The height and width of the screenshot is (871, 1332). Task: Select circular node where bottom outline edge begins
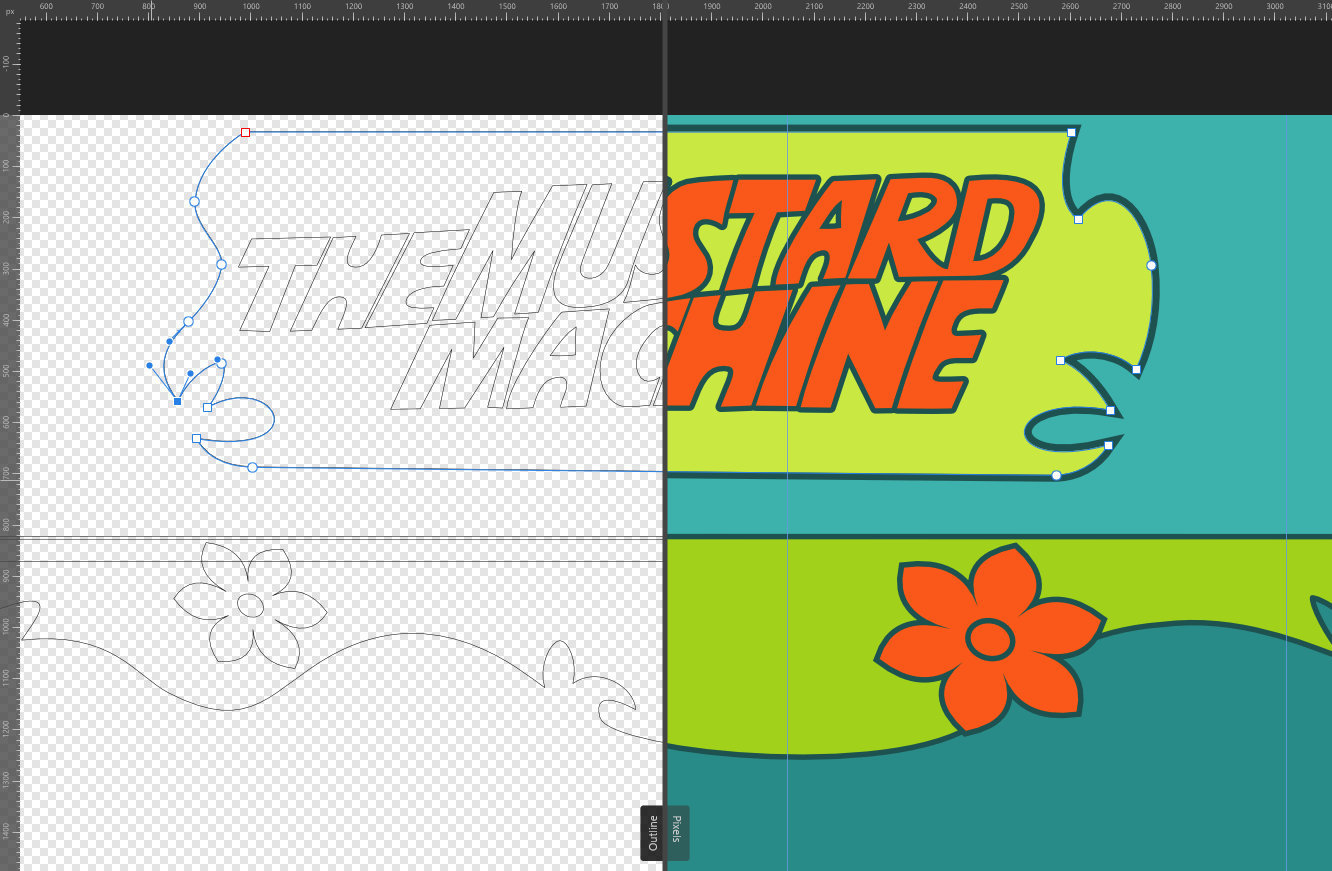(x=252, y=467)
